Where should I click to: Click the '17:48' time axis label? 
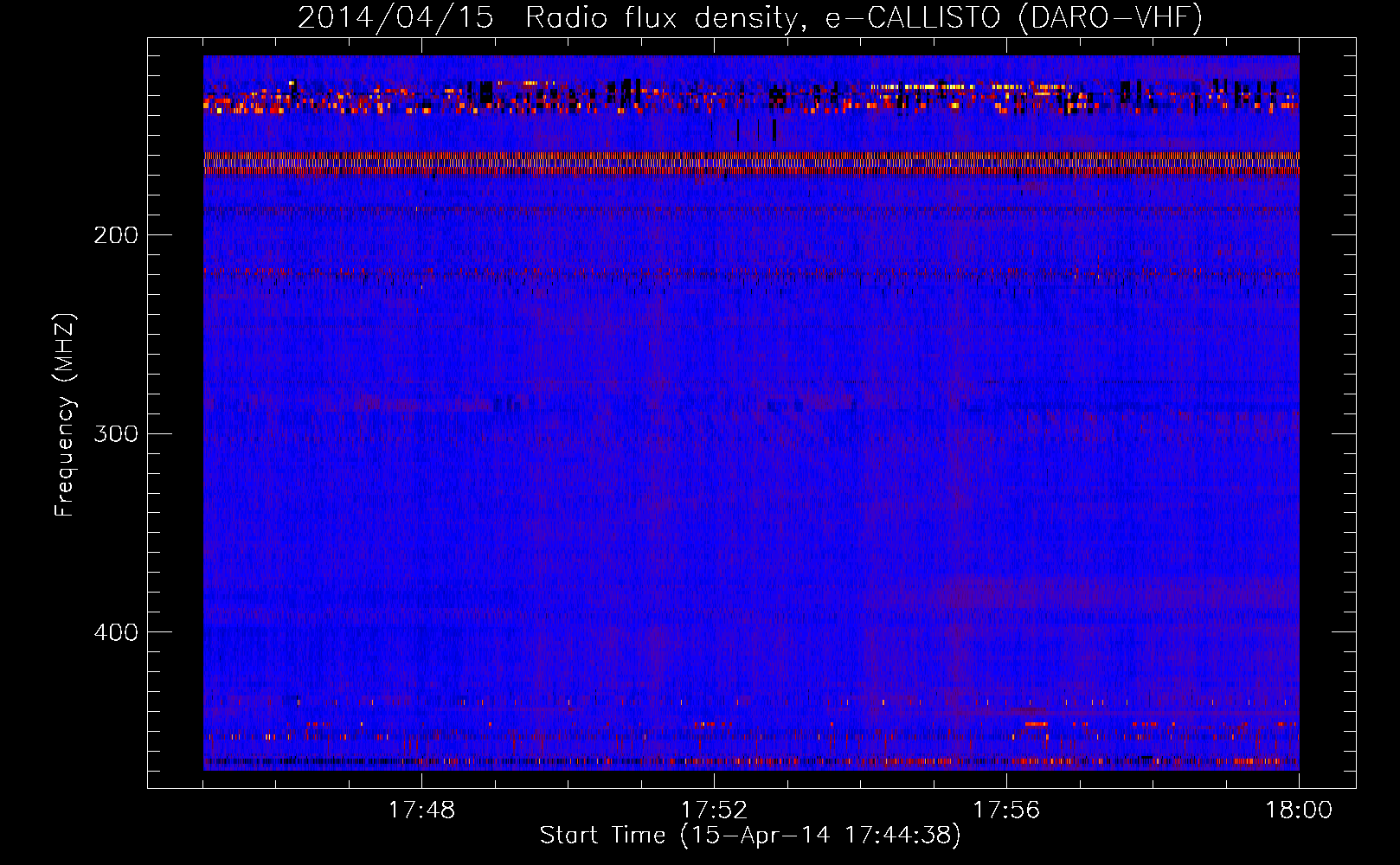(x=421, y=811)
